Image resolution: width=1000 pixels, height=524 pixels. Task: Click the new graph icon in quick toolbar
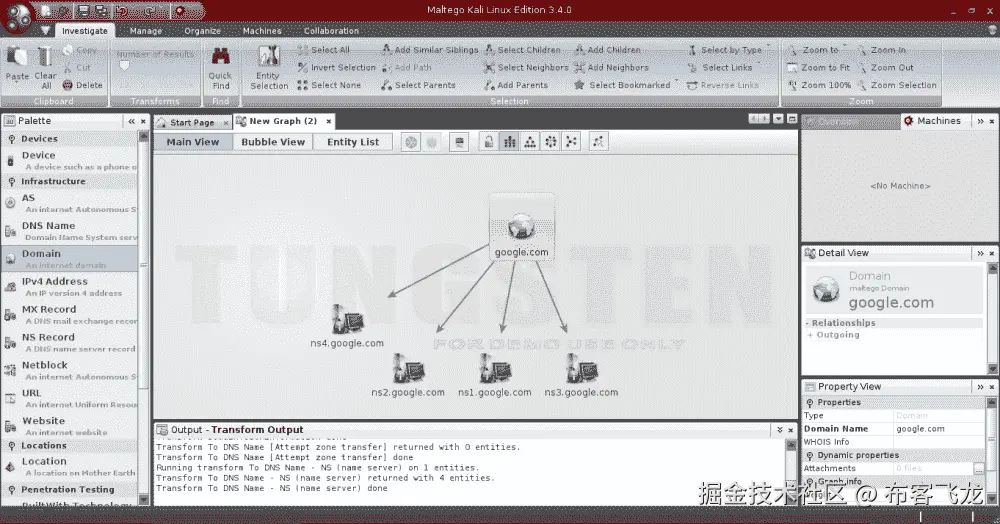click(x=45, y=11)
